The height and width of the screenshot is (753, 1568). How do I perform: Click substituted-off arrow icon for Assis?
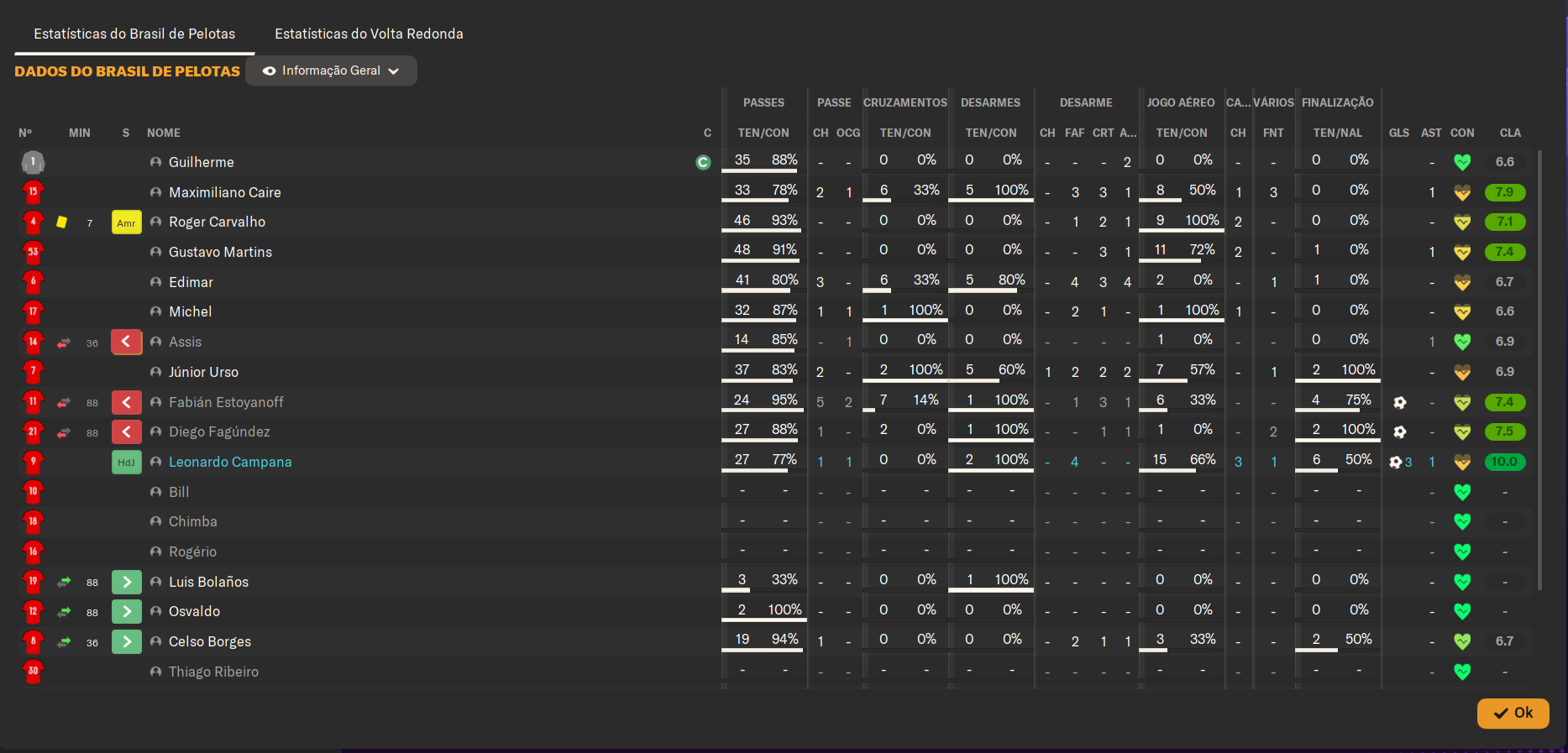(64, 343)
